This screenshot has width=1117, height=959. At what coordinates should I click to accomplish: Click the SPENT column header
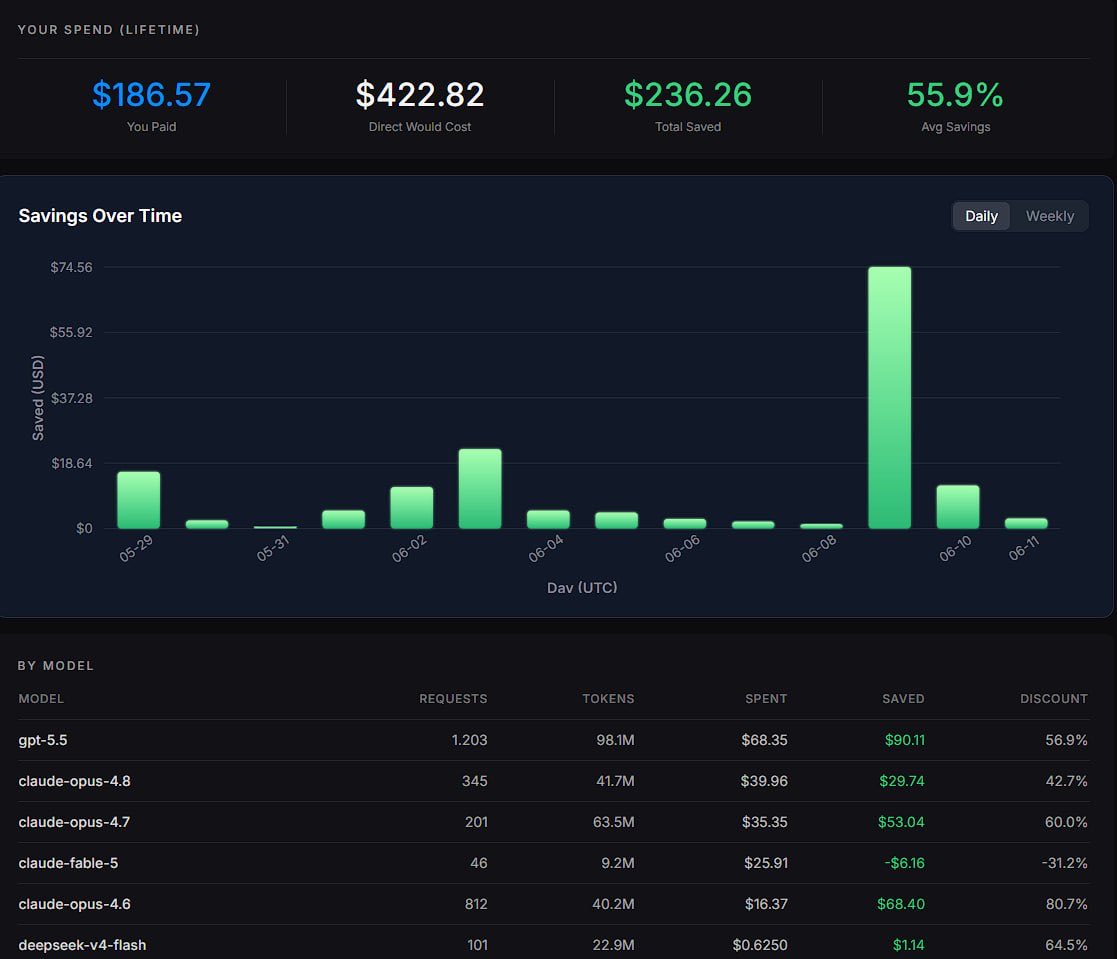tap(766, 698)
